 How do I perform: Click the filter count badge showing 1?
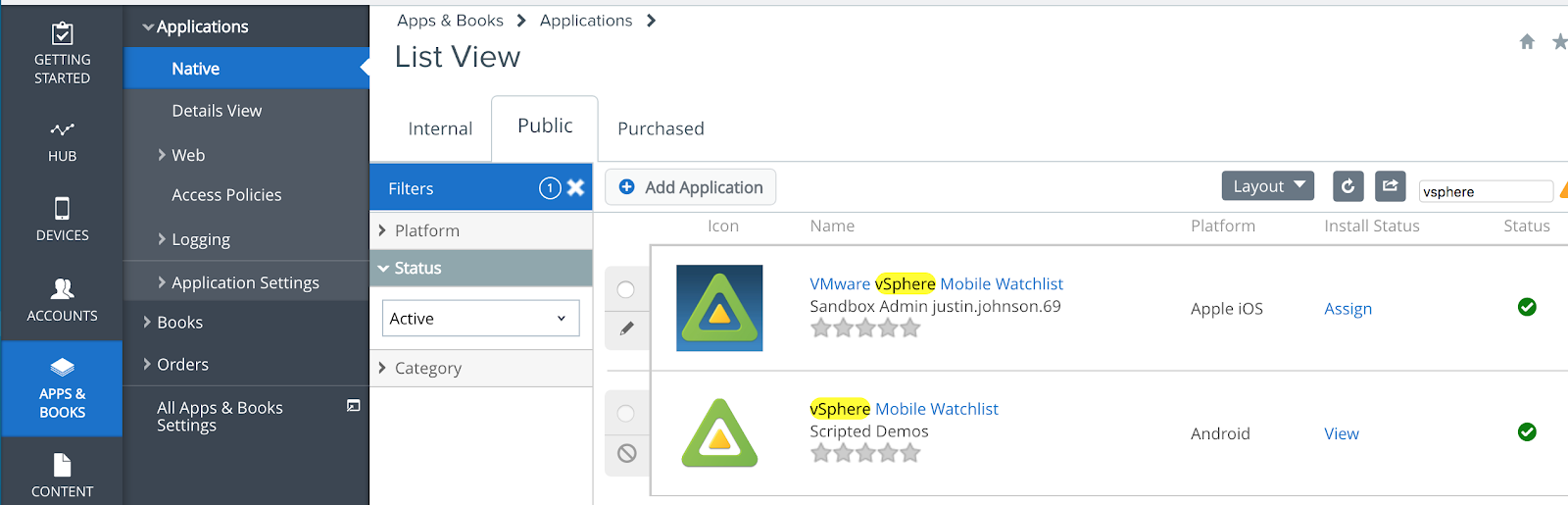click(550, 187)
